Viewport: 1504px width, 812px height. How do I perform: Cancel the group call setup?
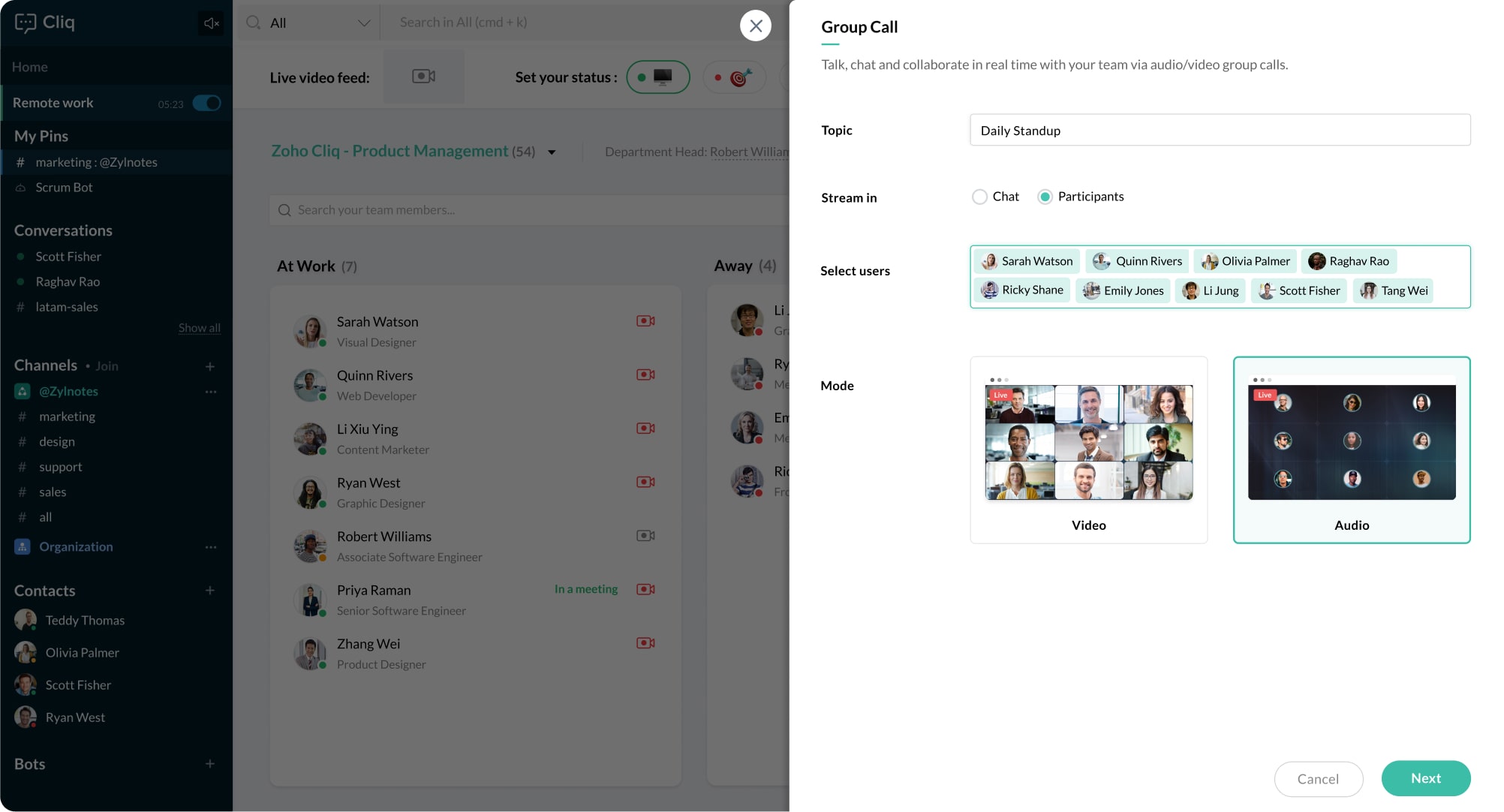point(1318,779)
